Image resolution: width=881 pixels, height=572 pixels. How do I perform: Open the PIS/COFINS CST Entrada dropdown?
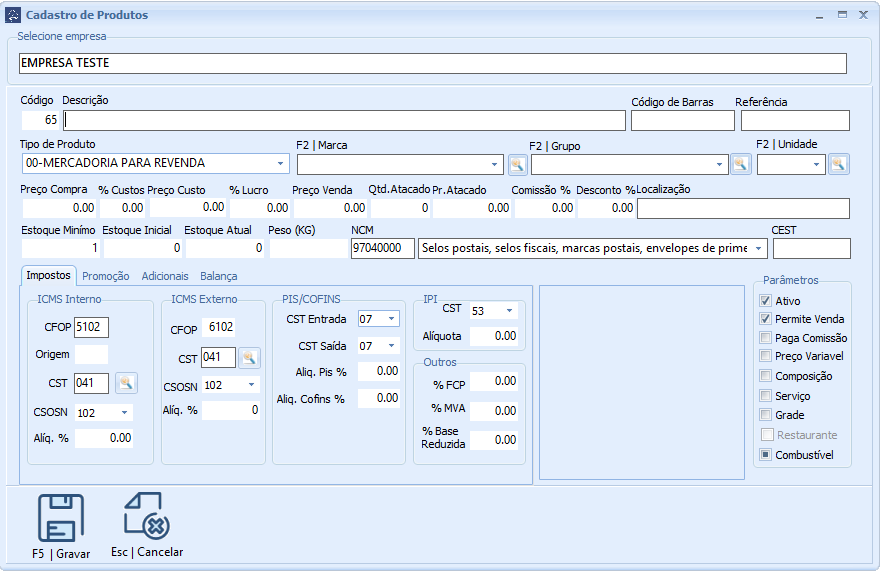coord(391,319)
